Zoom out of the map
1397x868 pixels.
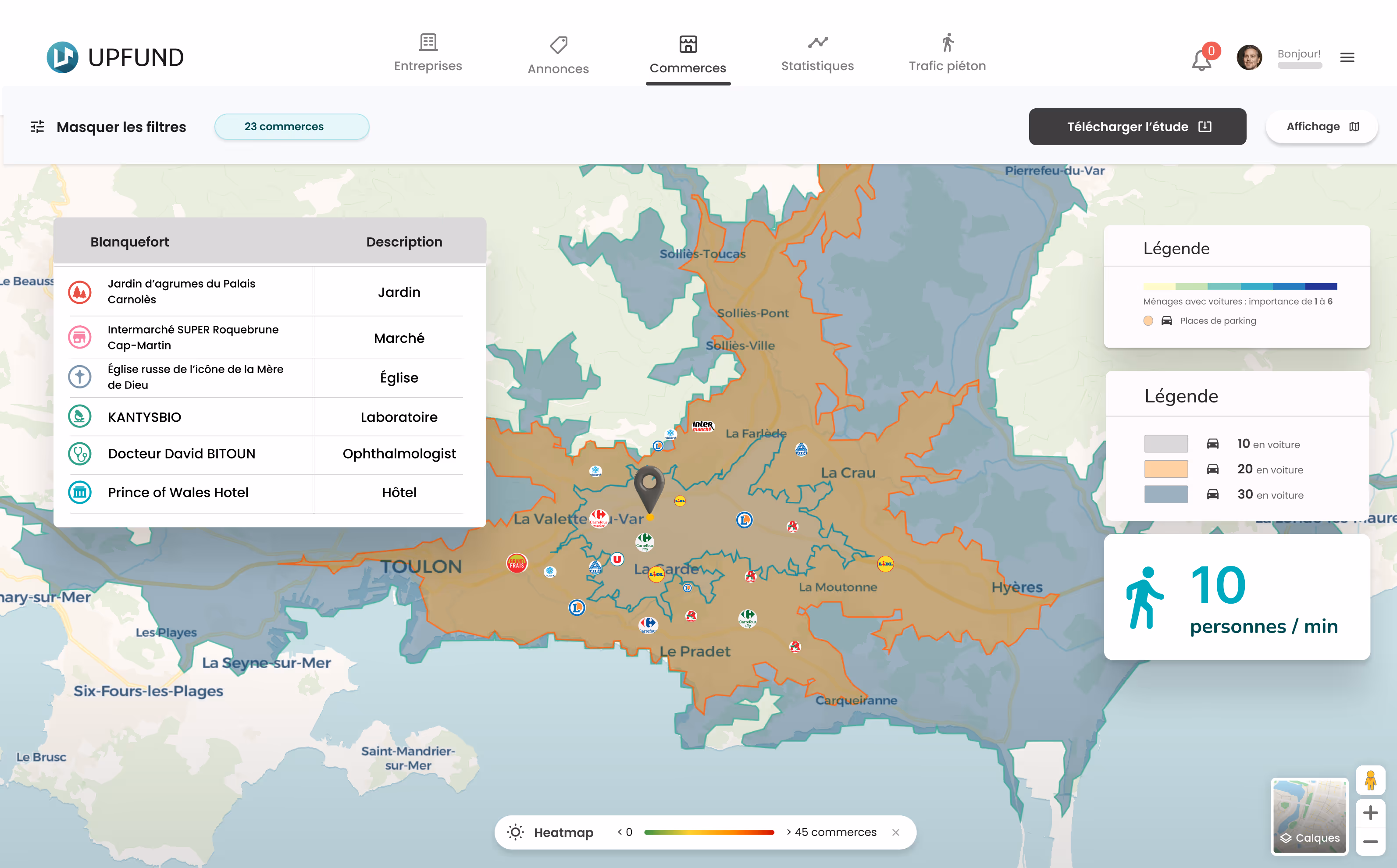1370,842
